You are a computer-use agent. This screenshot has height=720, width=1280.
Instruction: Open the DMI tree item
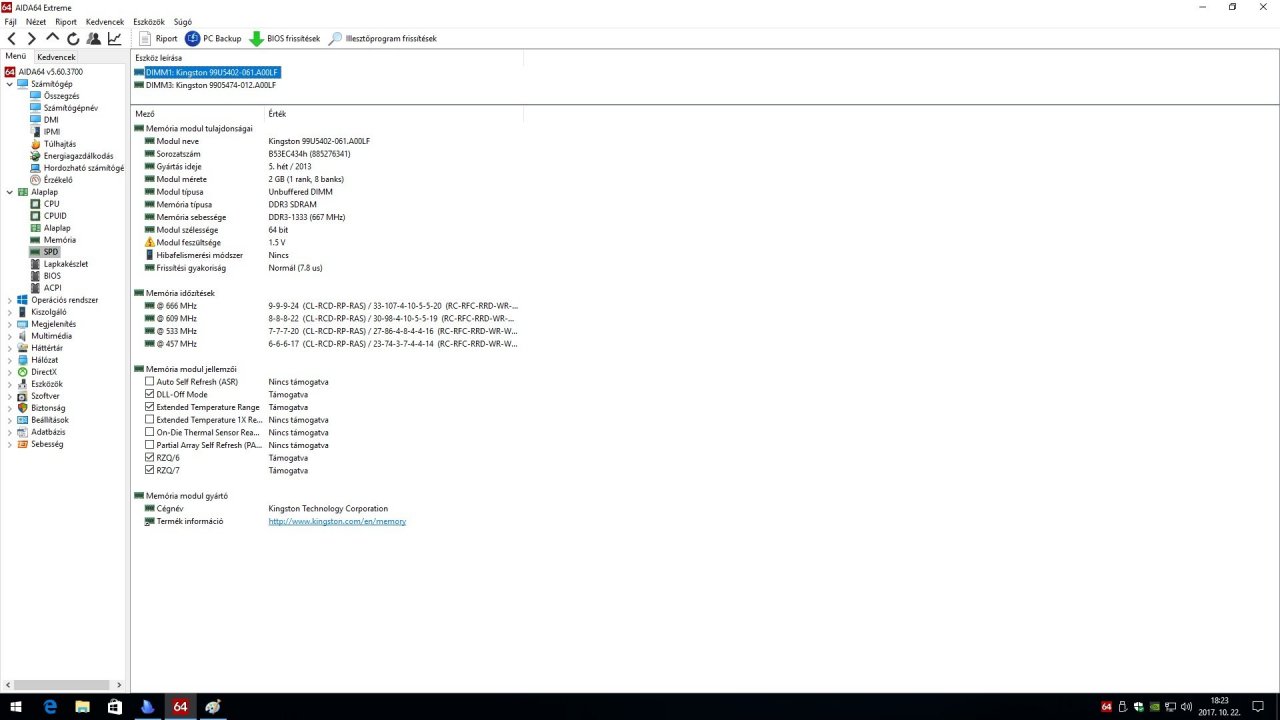coord(51,120)
